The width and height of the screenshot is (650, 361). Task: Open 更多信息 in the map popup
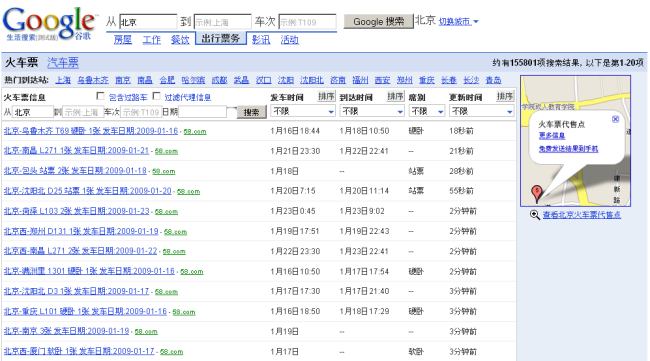(552, 136)
